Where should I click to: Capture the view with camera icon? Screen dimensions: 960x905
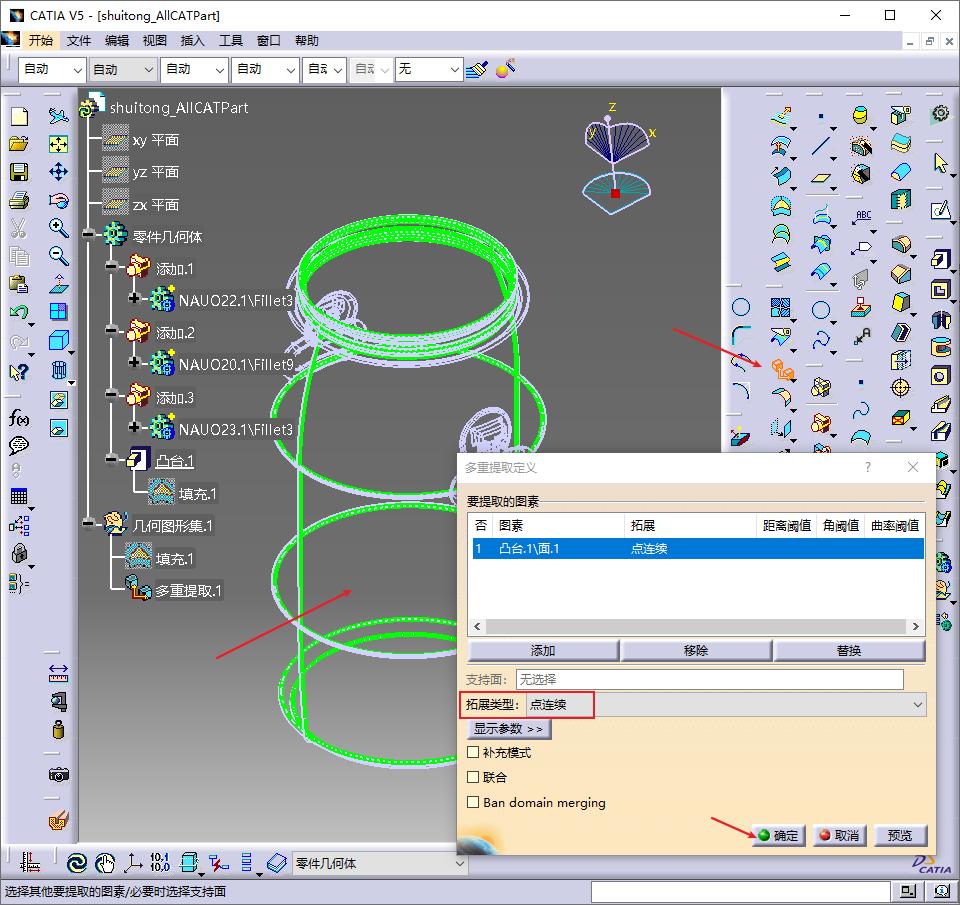58,775
